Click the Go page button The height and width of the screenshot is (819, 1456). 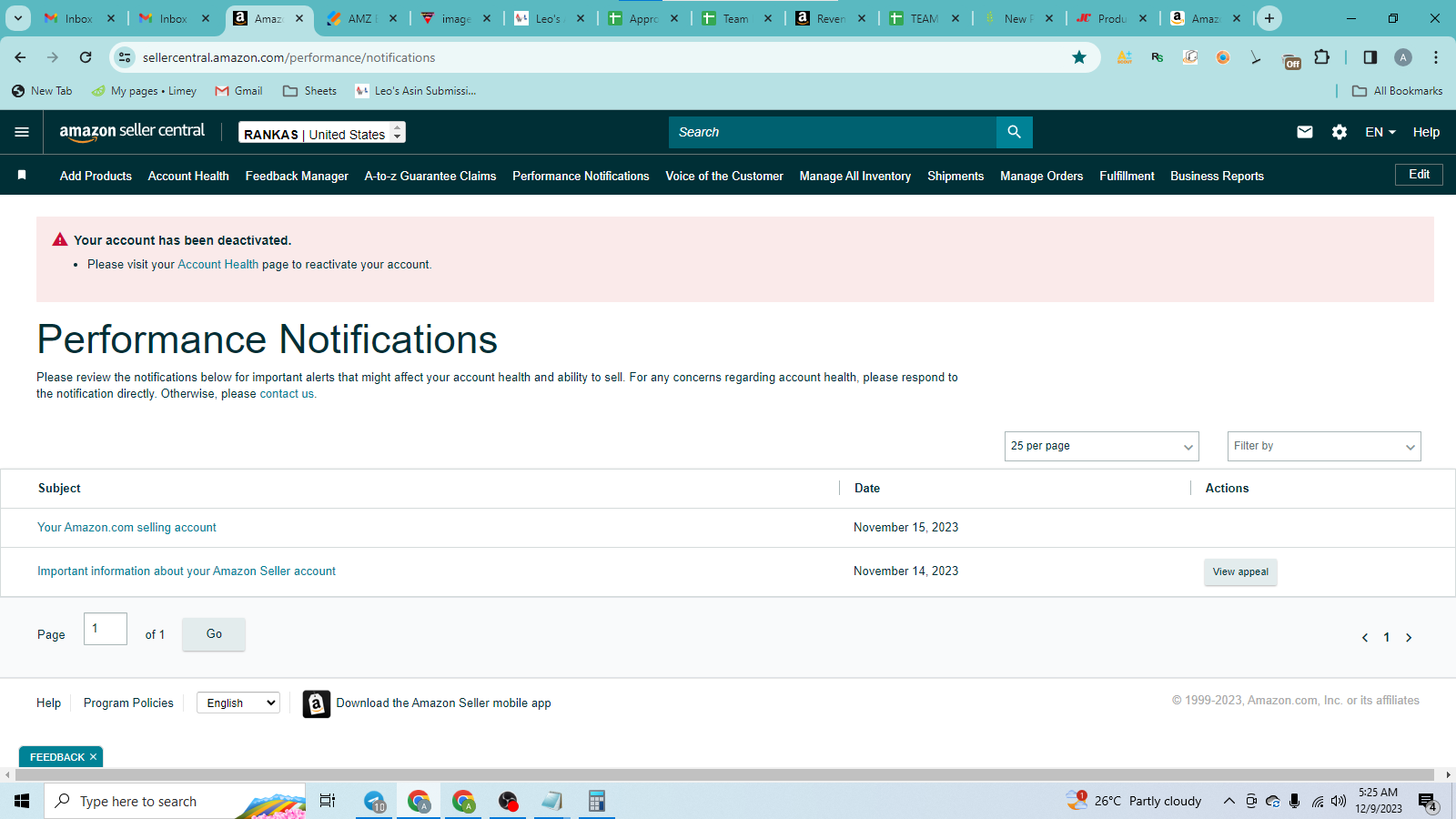(214, 633)
